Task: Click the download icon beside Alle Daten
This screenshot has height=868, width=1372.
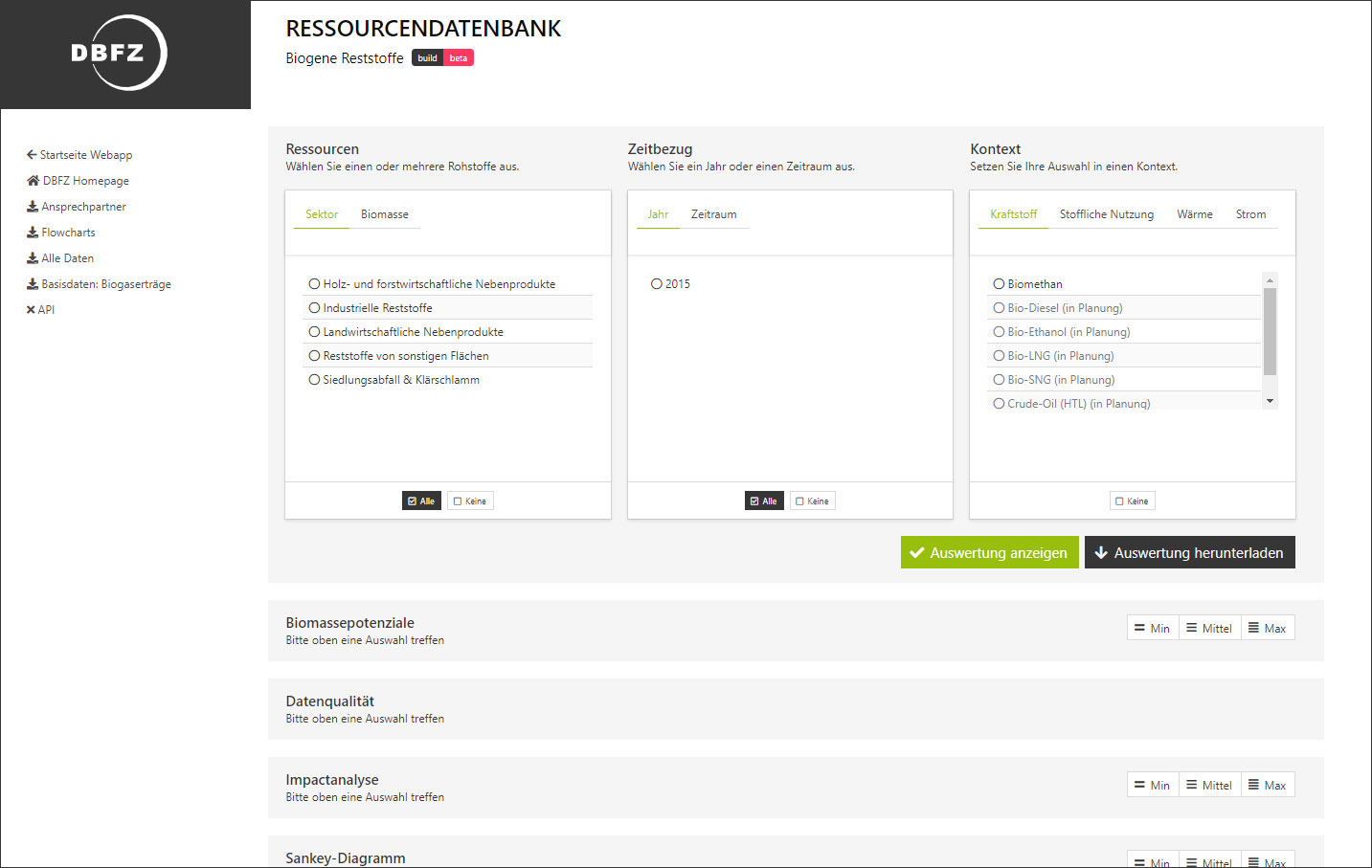Action: point(32,258)
